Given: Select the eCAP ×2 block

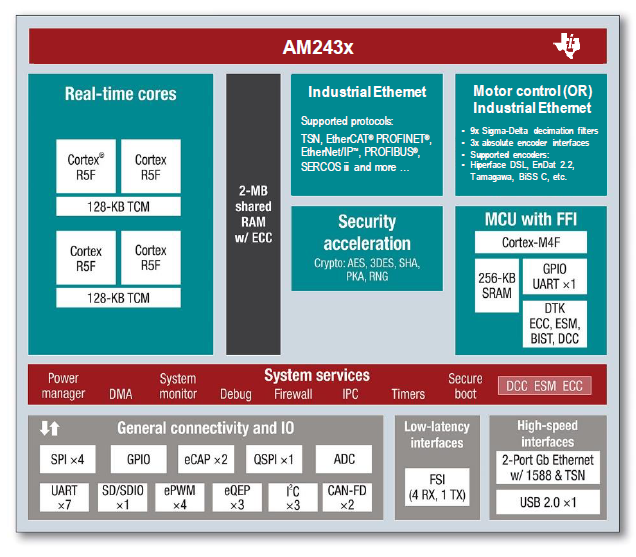Looking at the screenshot, I should pyautogui.click(x=205, y=460).
